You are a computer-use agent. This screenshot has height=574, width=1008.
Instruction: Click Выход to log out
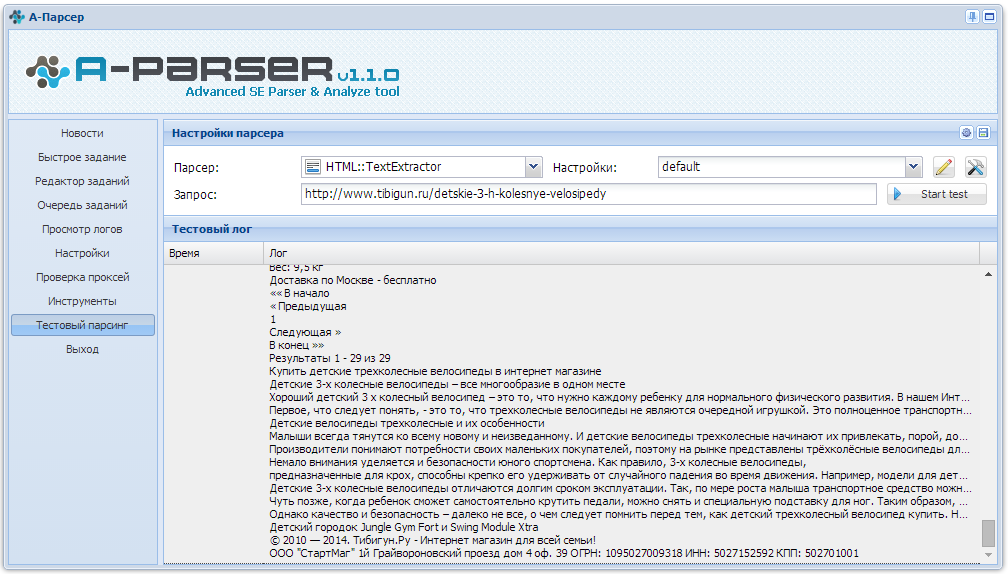coord(82,349)
